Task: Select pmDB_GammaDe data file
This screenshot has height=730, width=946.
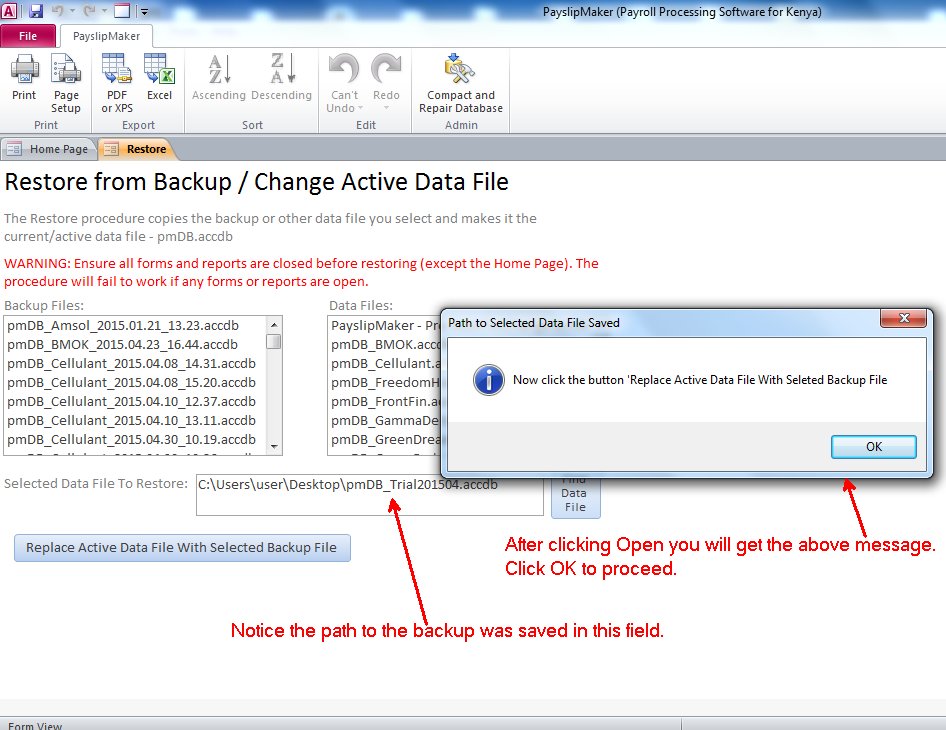Action: [385, 421]
